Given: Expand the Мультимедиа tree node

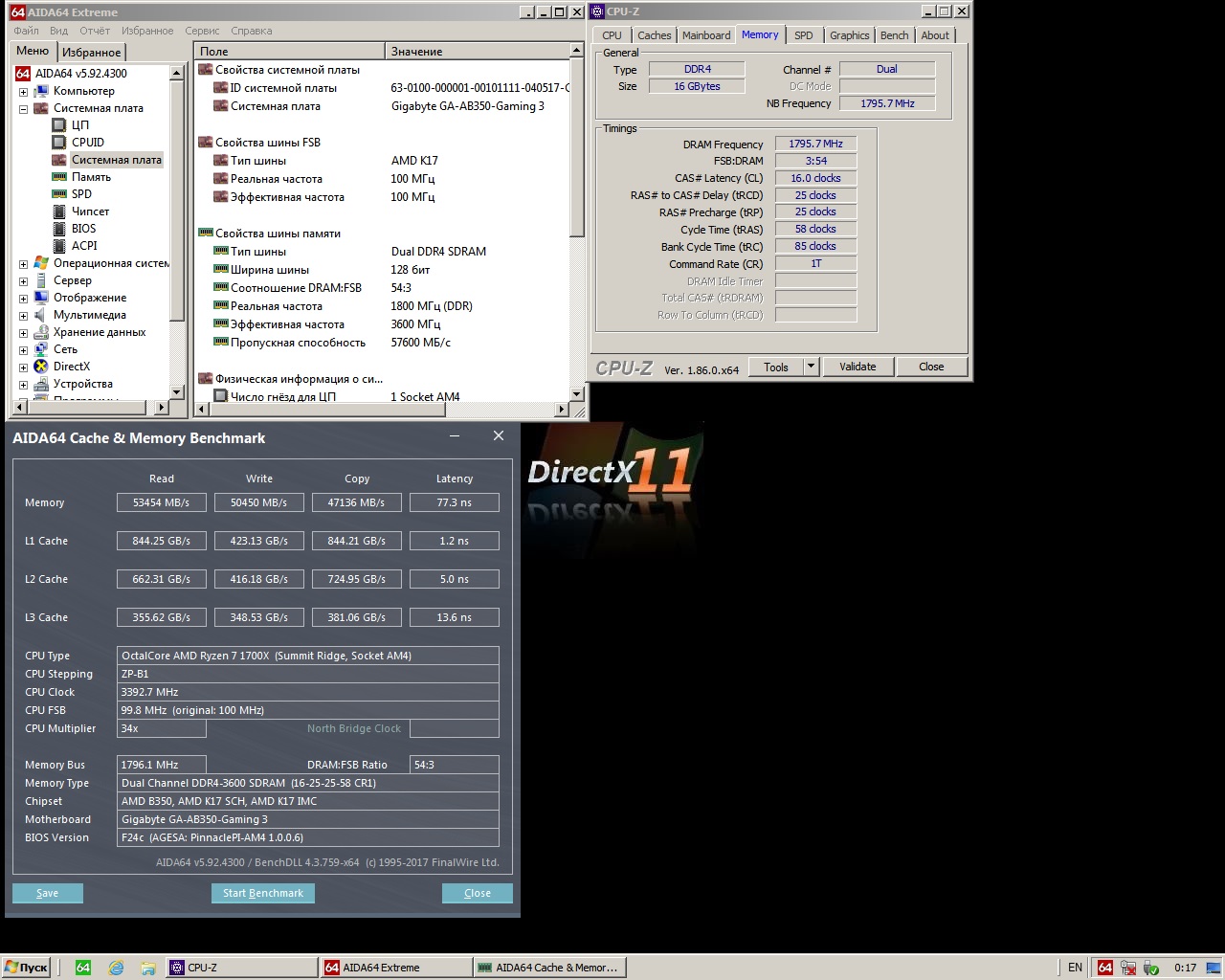Looking at the screenshot, I should [23, 316].
